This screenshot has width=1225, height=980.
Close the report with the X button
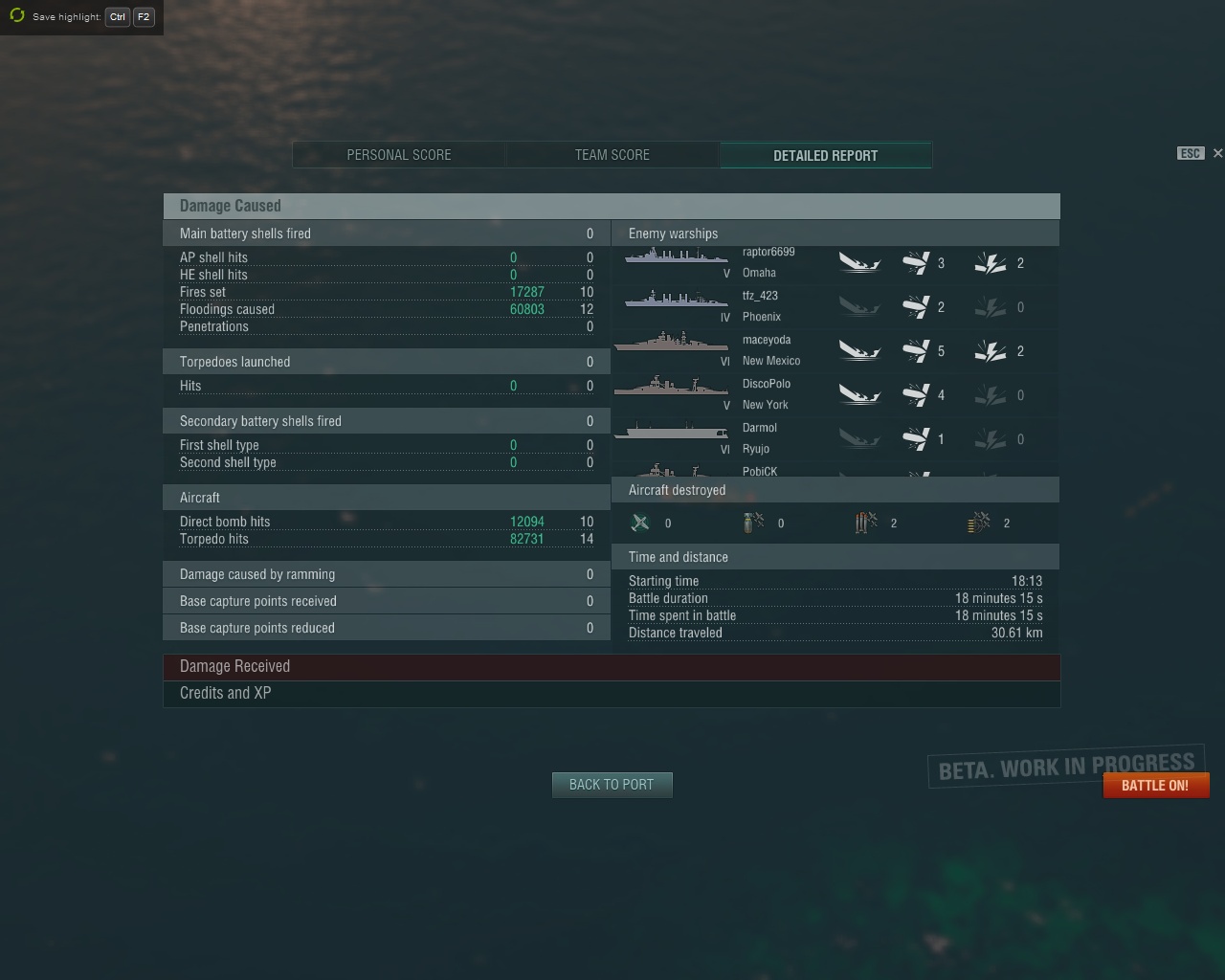pyautogui.click(x=1217, y=153)
